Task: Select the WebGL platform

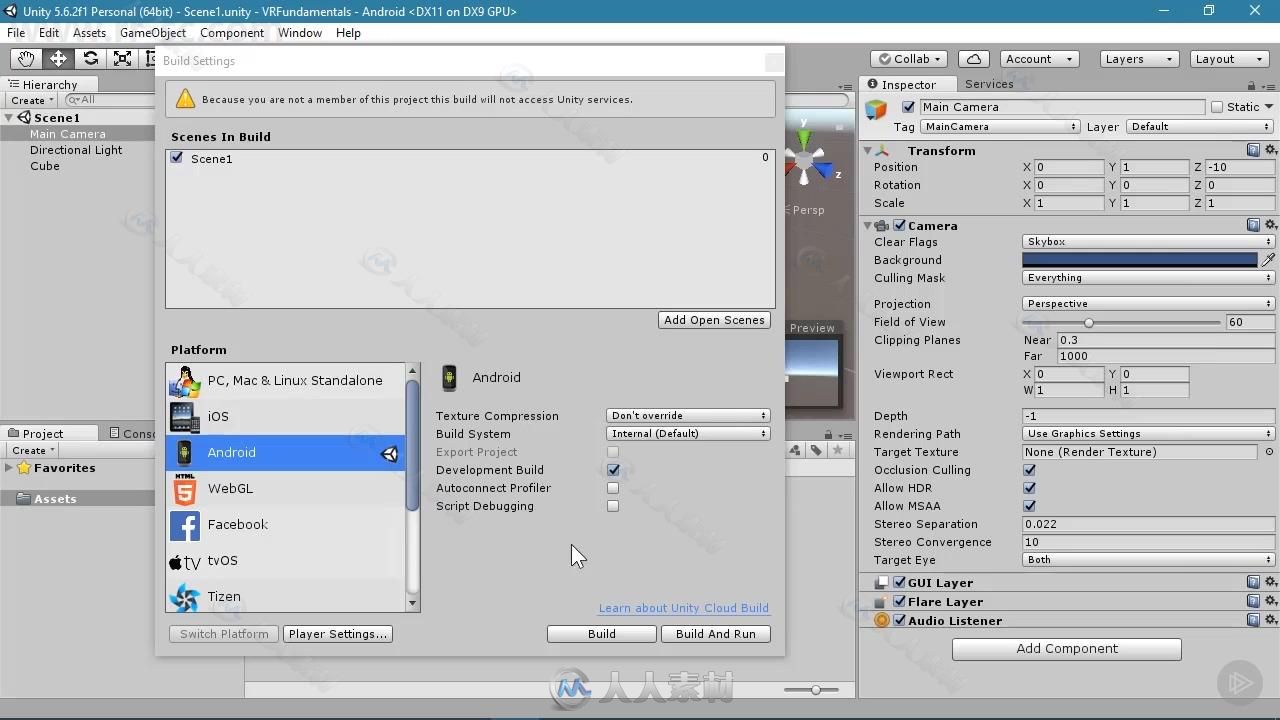Action: [x=286, y=488]
